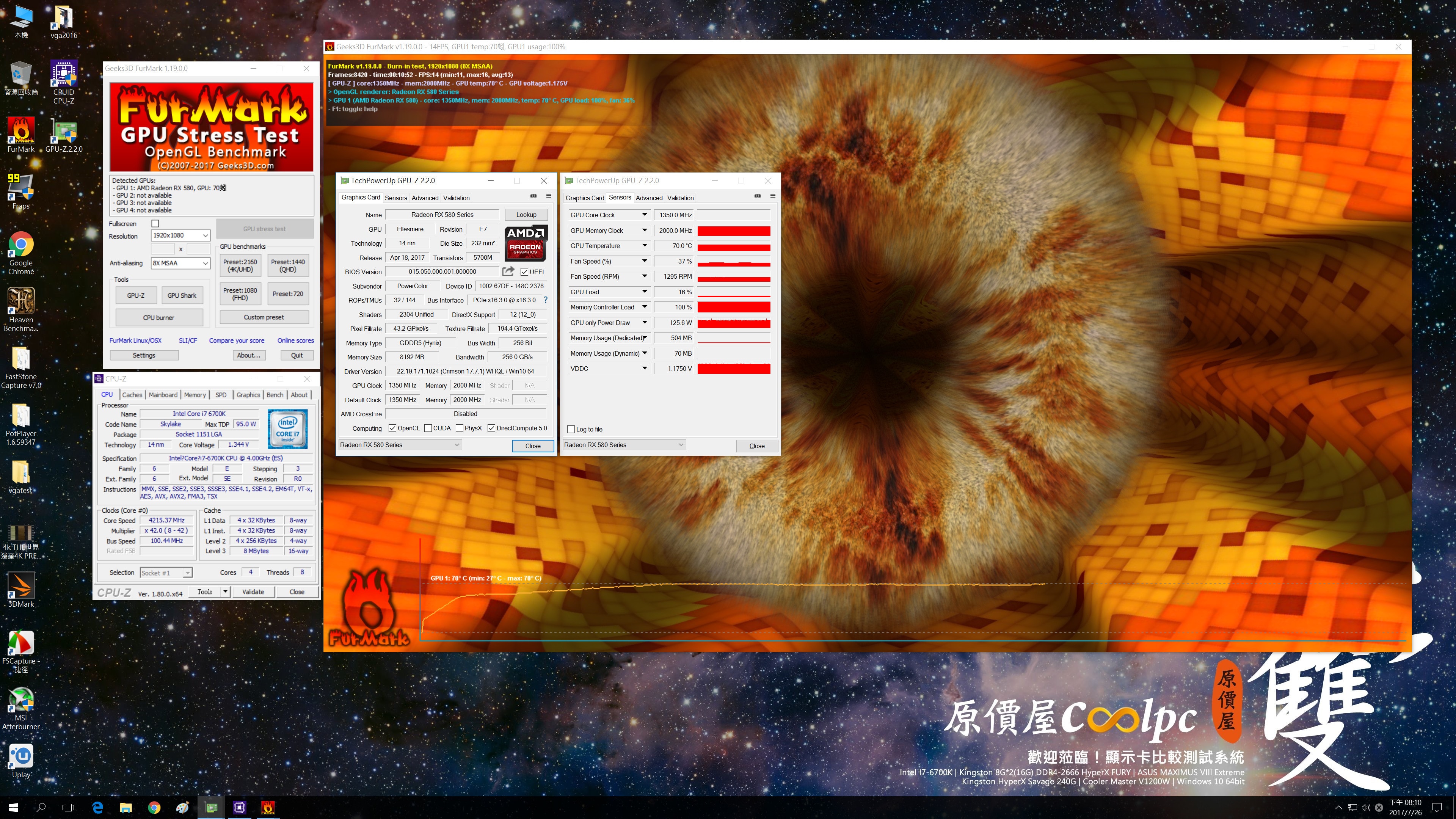The image size is (1456, 819).
Task: Open the vga2016 desktop shortcut
Action: pos(64,22)
